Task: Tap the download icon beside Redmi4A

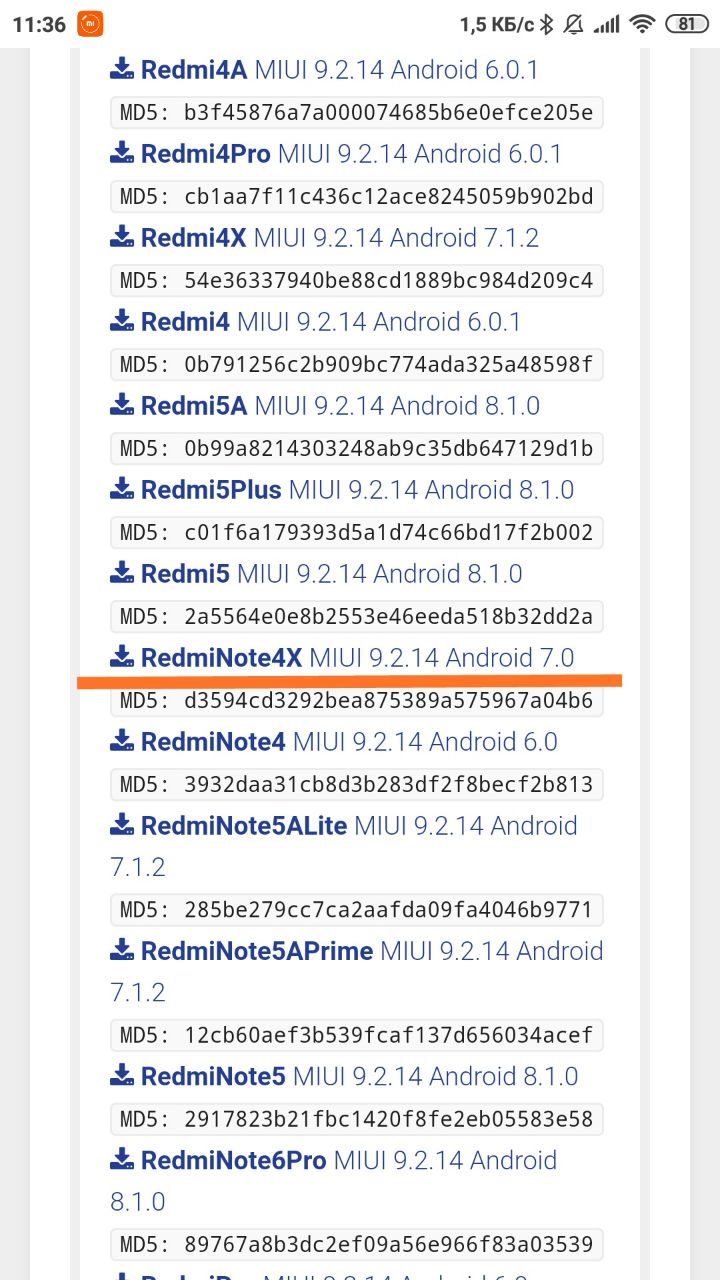Action: 122,69
